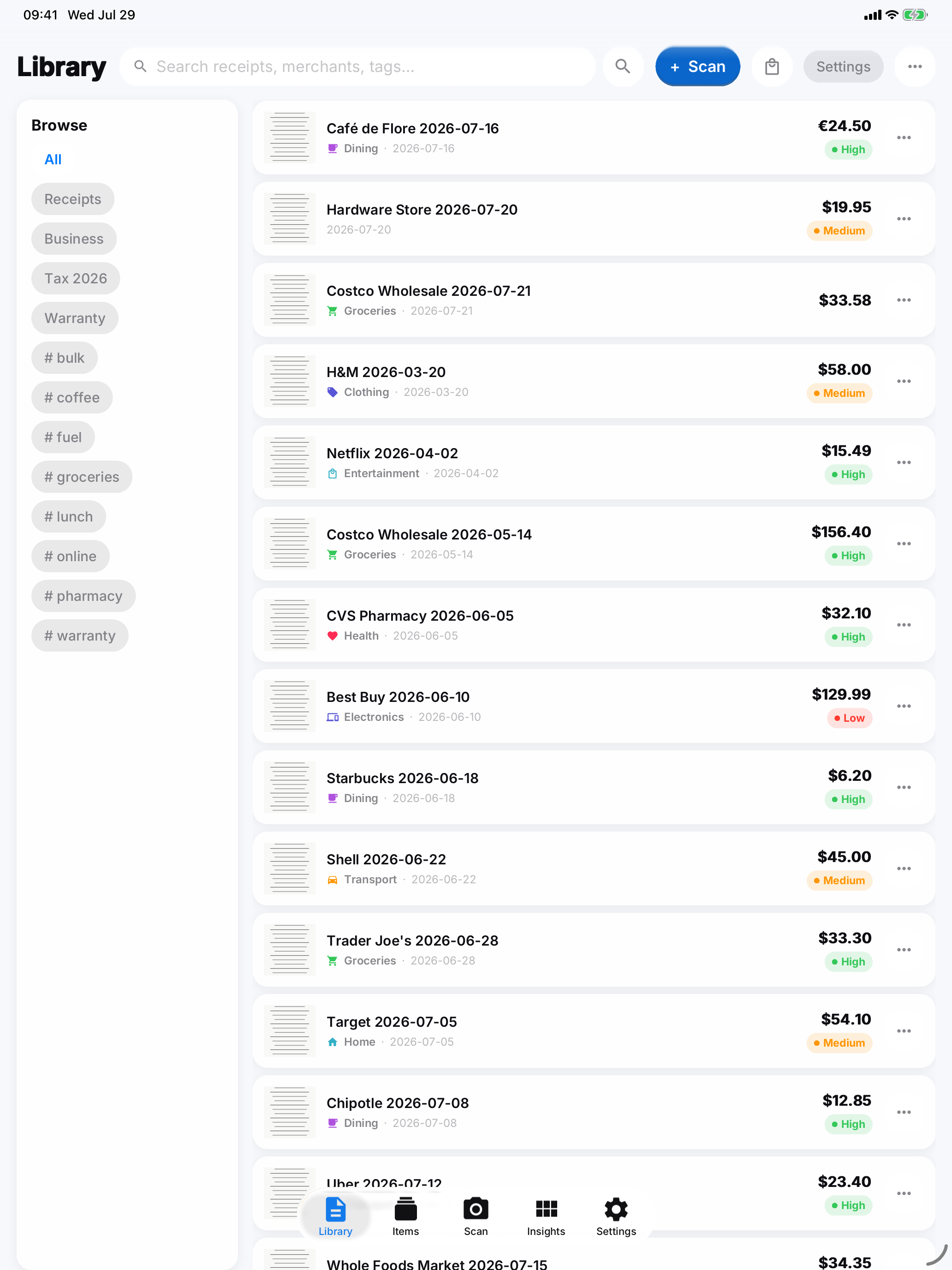Open more options for Uber receipt
Image resolution: width=952 pixels, height=1270 pixels.
point(904,1194)
